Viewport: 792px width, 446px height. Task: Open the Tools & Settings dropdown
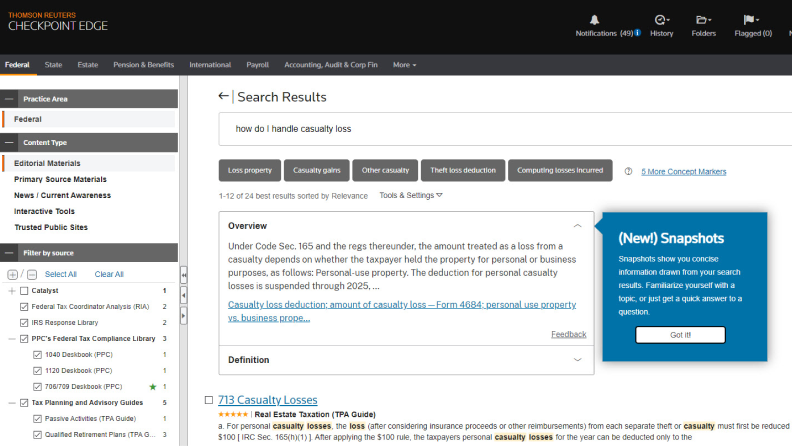tap(410, 195)
